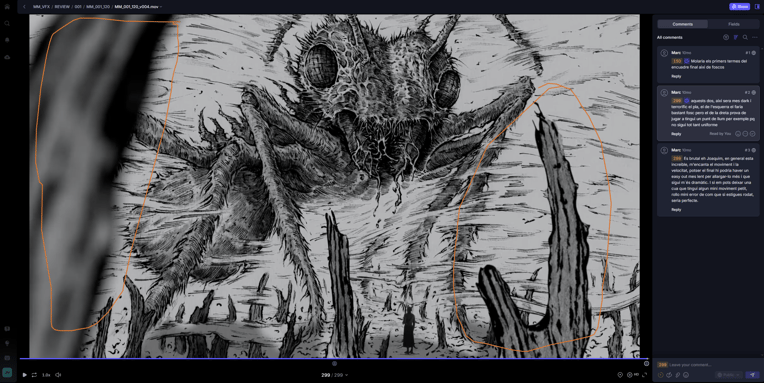Viewport: 764px width, 383px height.
Task: Reply to comment #2
Action: [x=676, y=134]
